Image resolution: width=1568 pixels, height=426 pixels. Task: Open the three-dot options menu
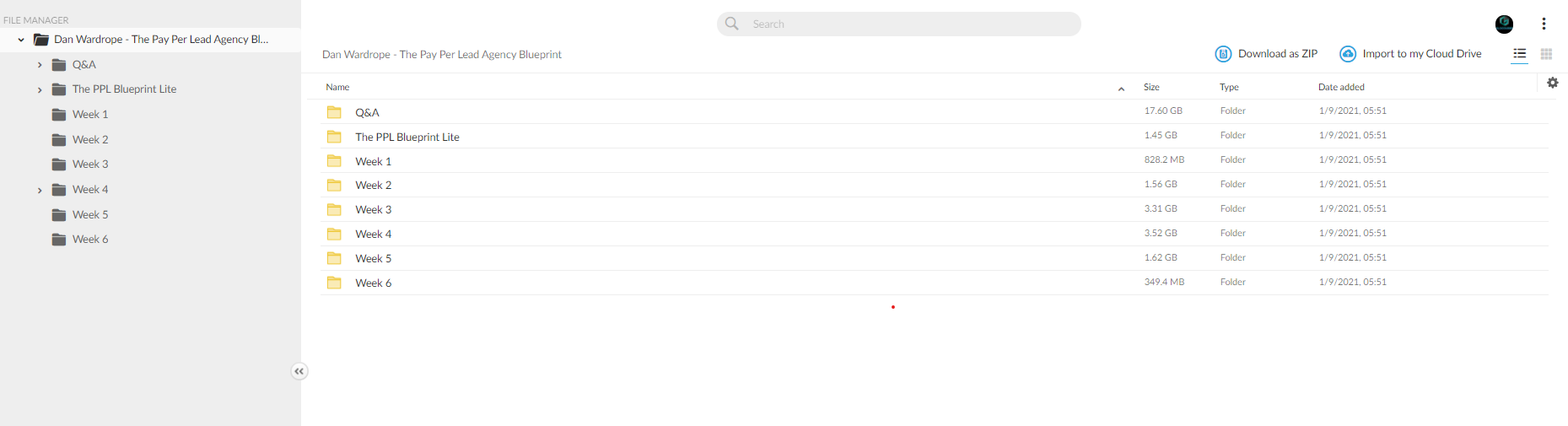tap(1544, 24)
